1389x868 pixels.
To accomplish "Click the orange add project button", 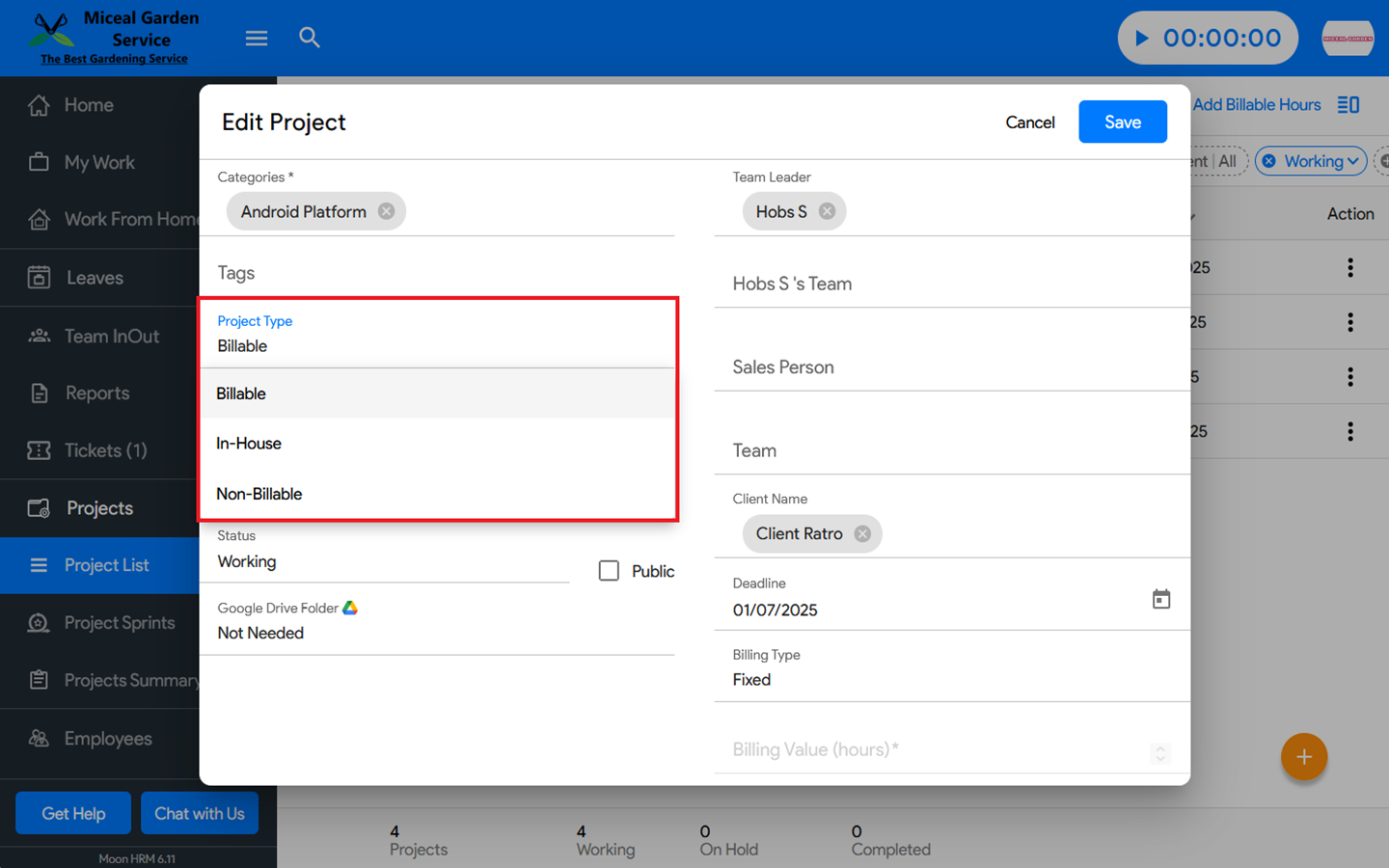I will coord(1303,757).
